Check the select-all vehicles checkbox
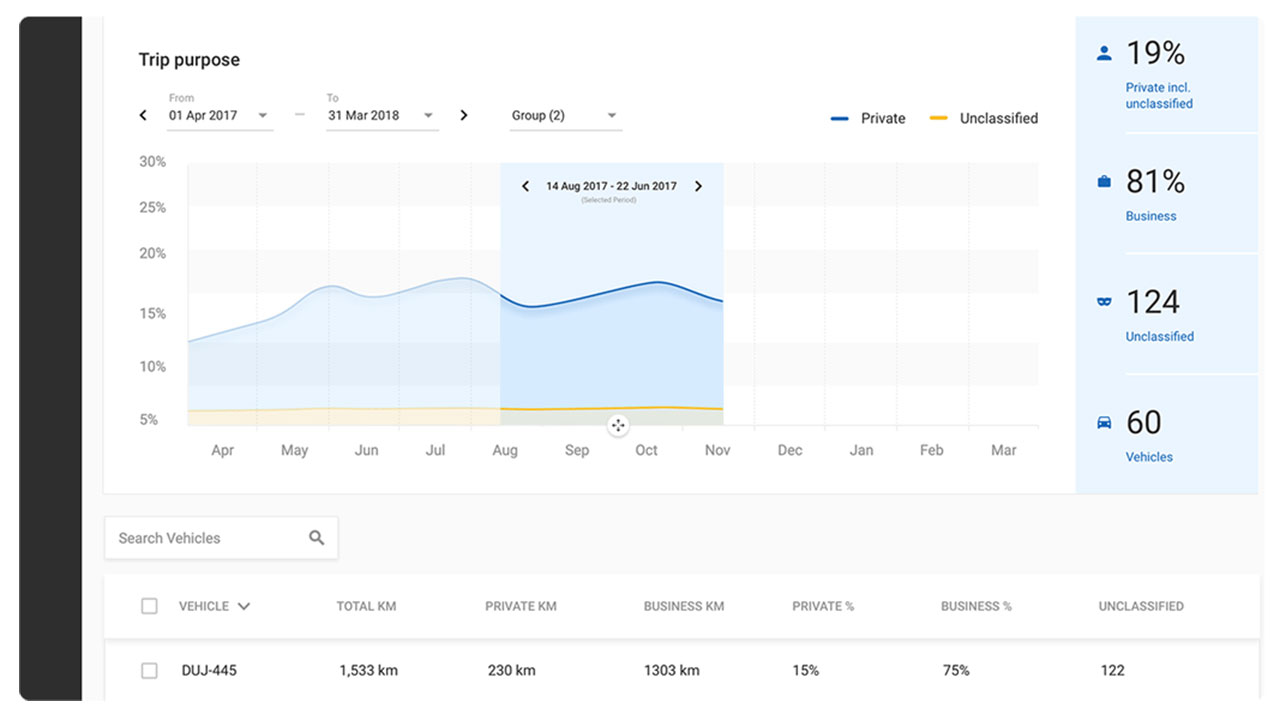 tap(150, 606)
